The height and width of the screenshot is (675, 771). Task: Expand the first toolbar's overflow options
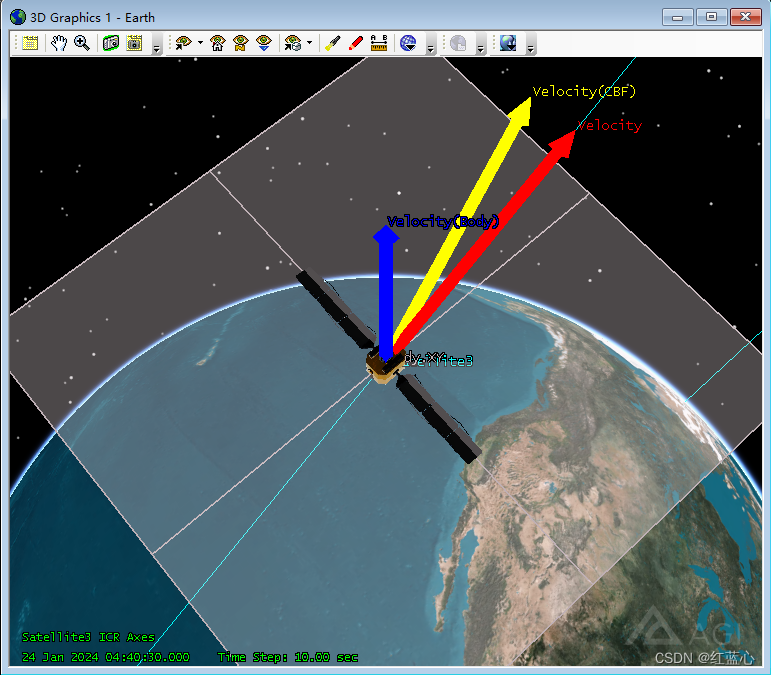point(156,44)
